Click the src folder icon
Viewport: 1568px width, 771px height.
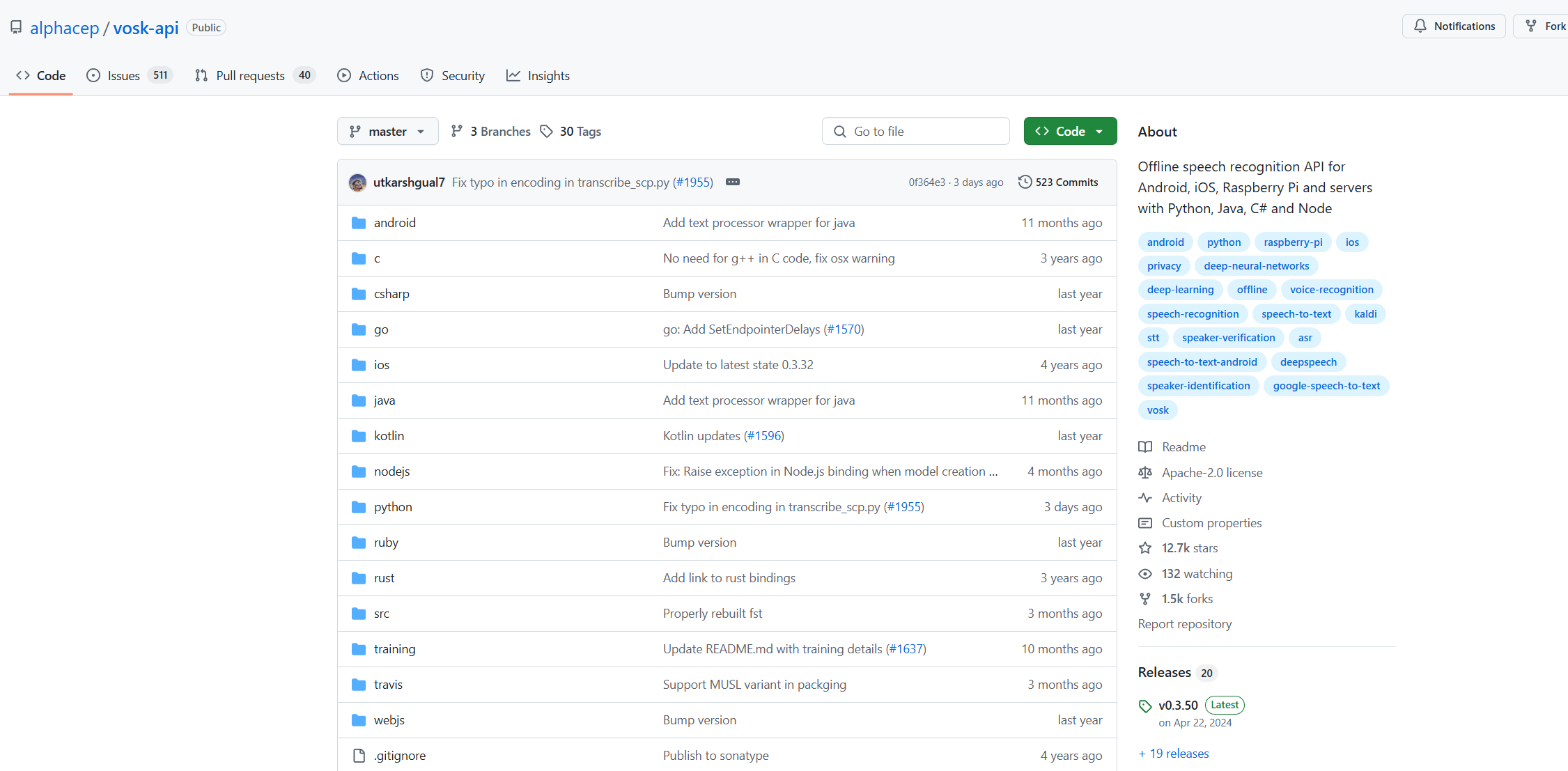click(x=359, y=614)
